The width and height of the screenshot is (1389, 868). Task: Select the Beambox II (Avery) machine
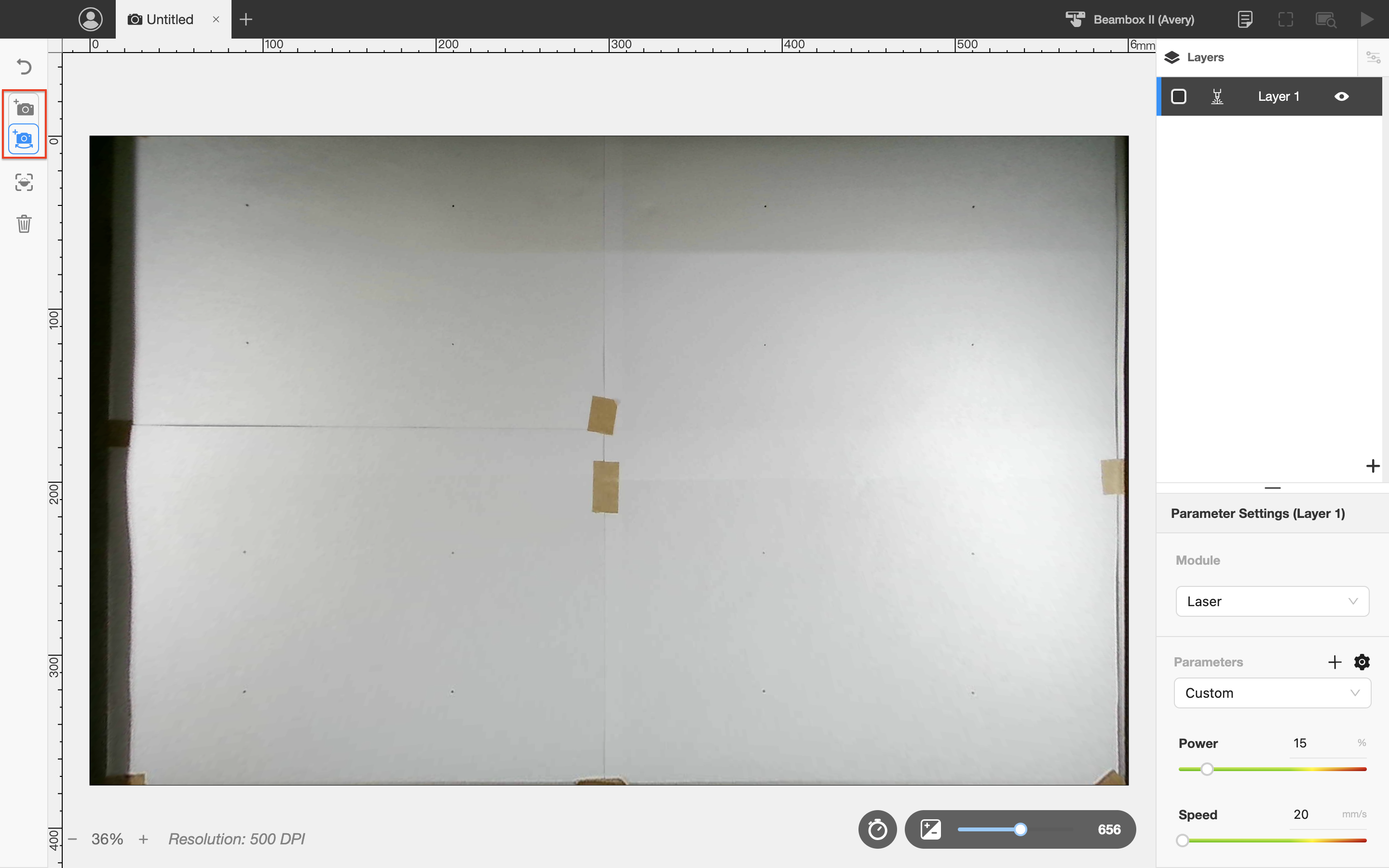tap(1130, 19)
